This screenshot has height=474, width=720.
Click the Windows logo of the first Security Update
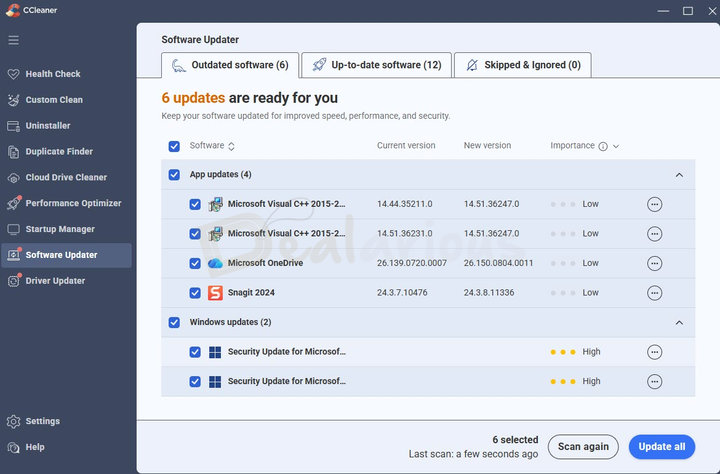pos(215,352)
